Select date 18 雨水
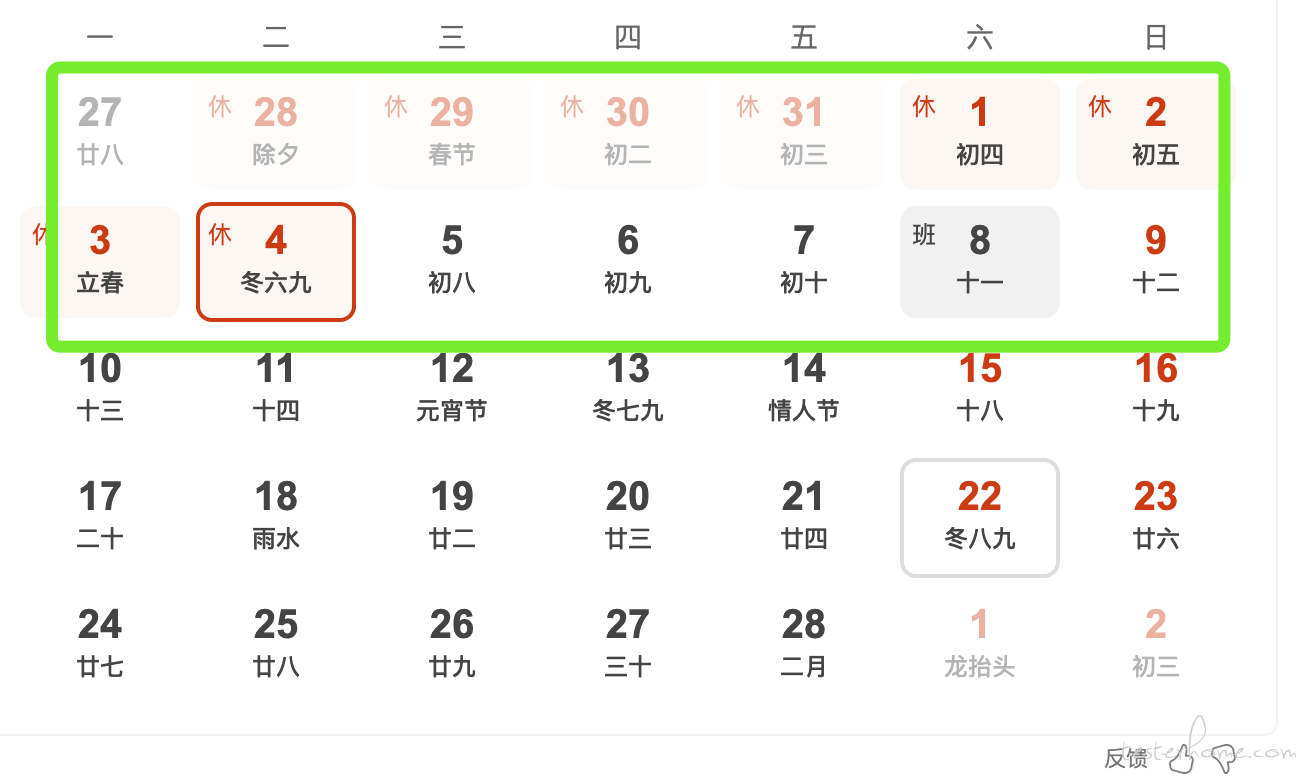 pyautogui.click(x=276, y=518)
